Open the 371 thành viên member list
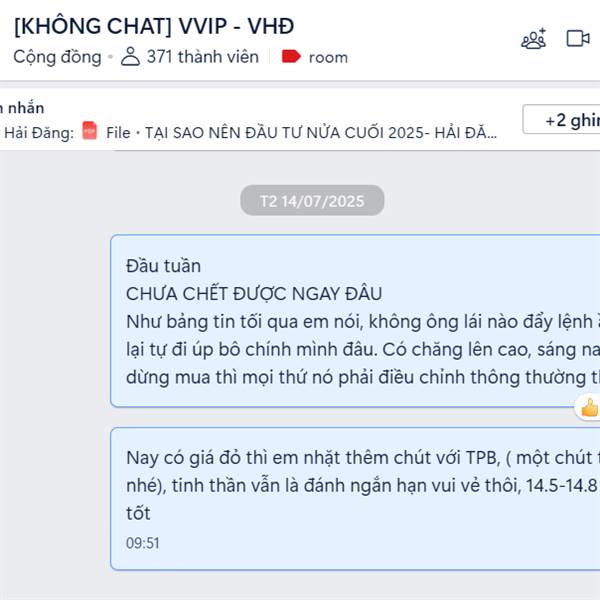Viewport: 600px width, 600px height. click(203, 57)
